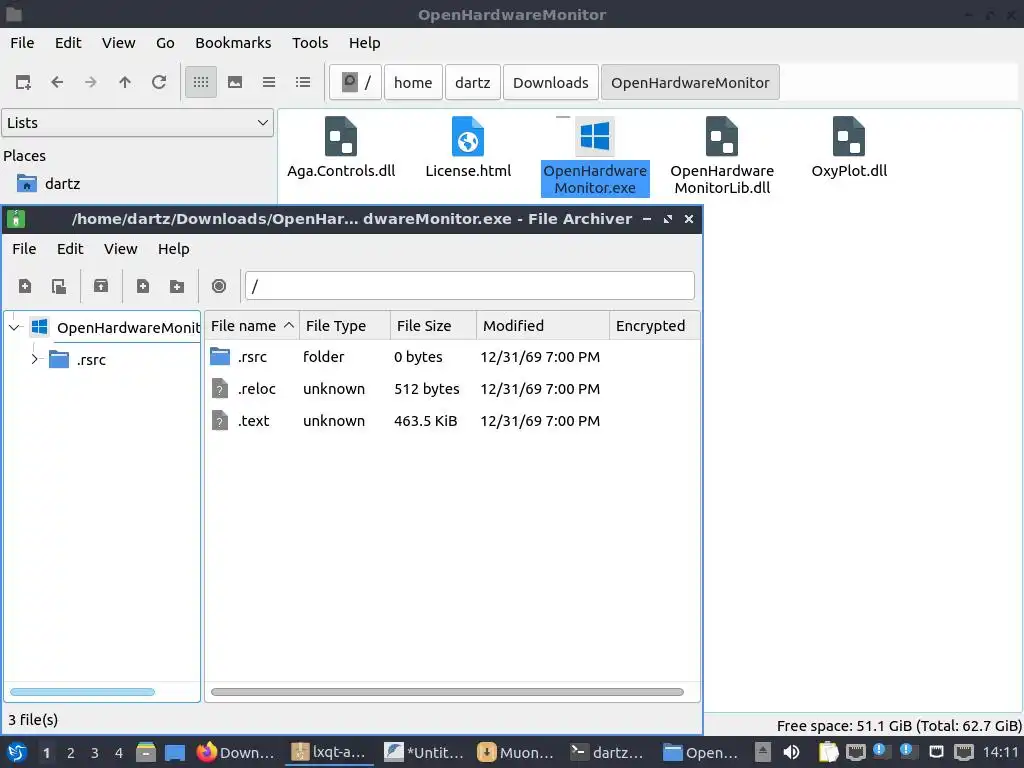Click the clipboard tray icon
This screenshot has width=1024, height=768.
pos(828,752)
